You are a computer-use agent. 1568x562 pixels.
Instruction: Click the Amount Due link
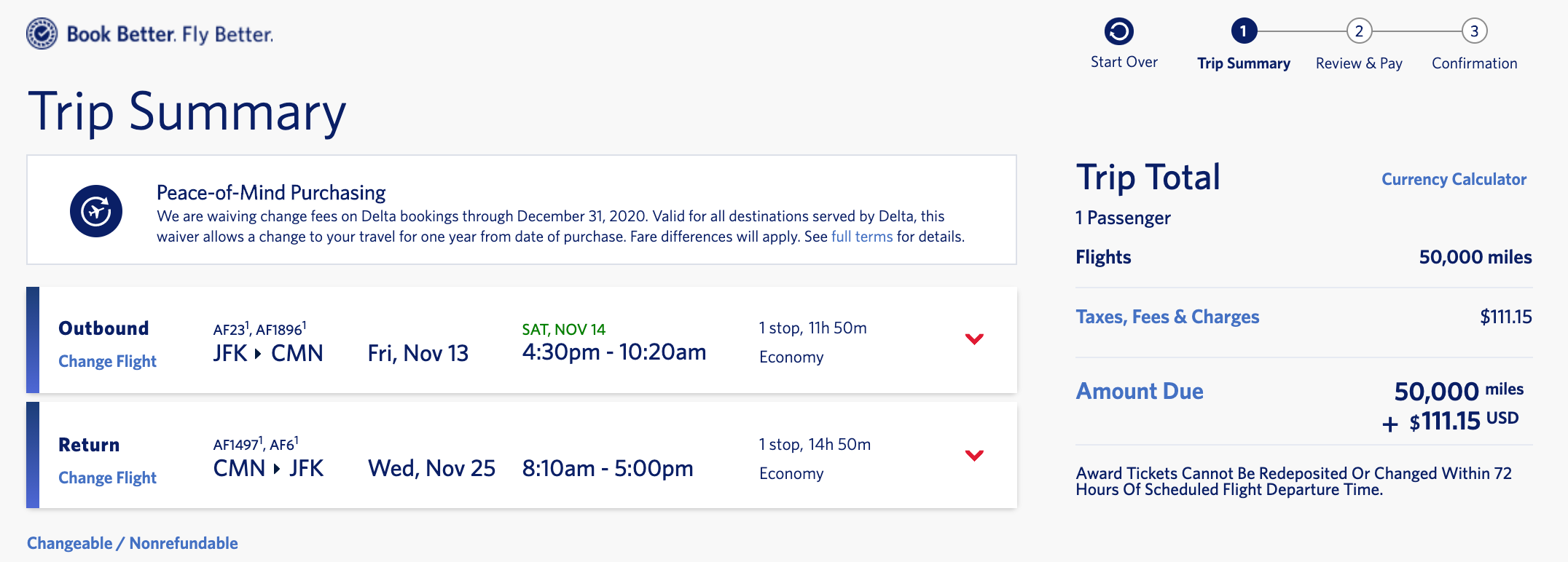[1140, 391]
